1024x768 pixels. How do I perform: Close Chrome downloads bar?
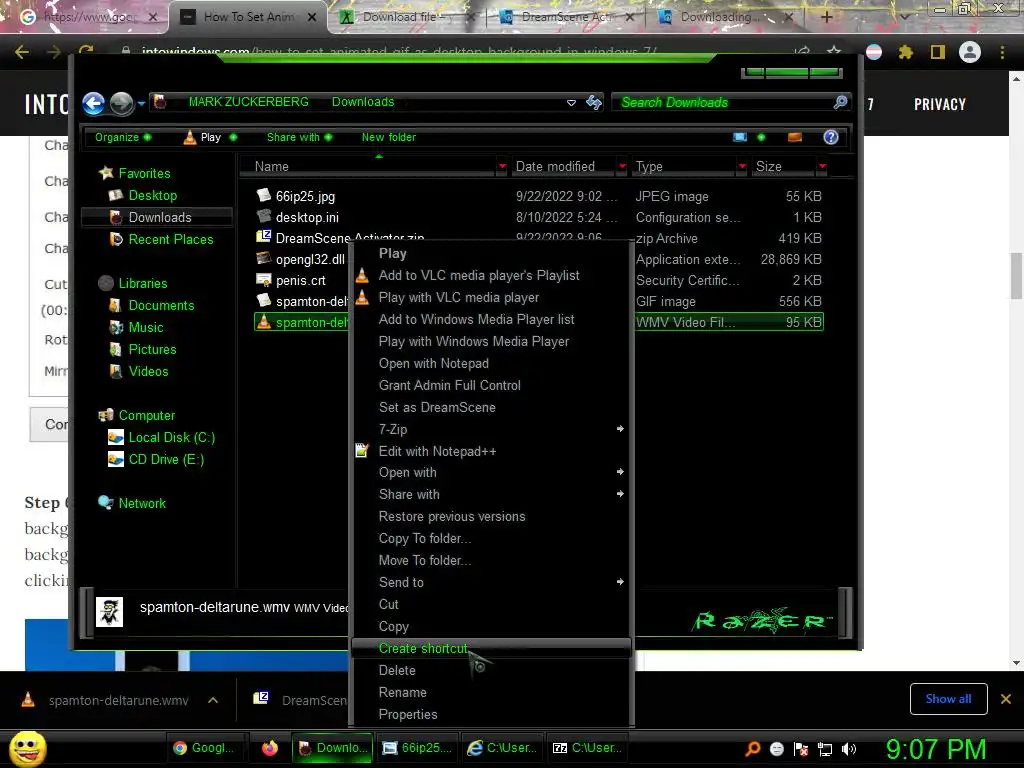point(1006,699)
